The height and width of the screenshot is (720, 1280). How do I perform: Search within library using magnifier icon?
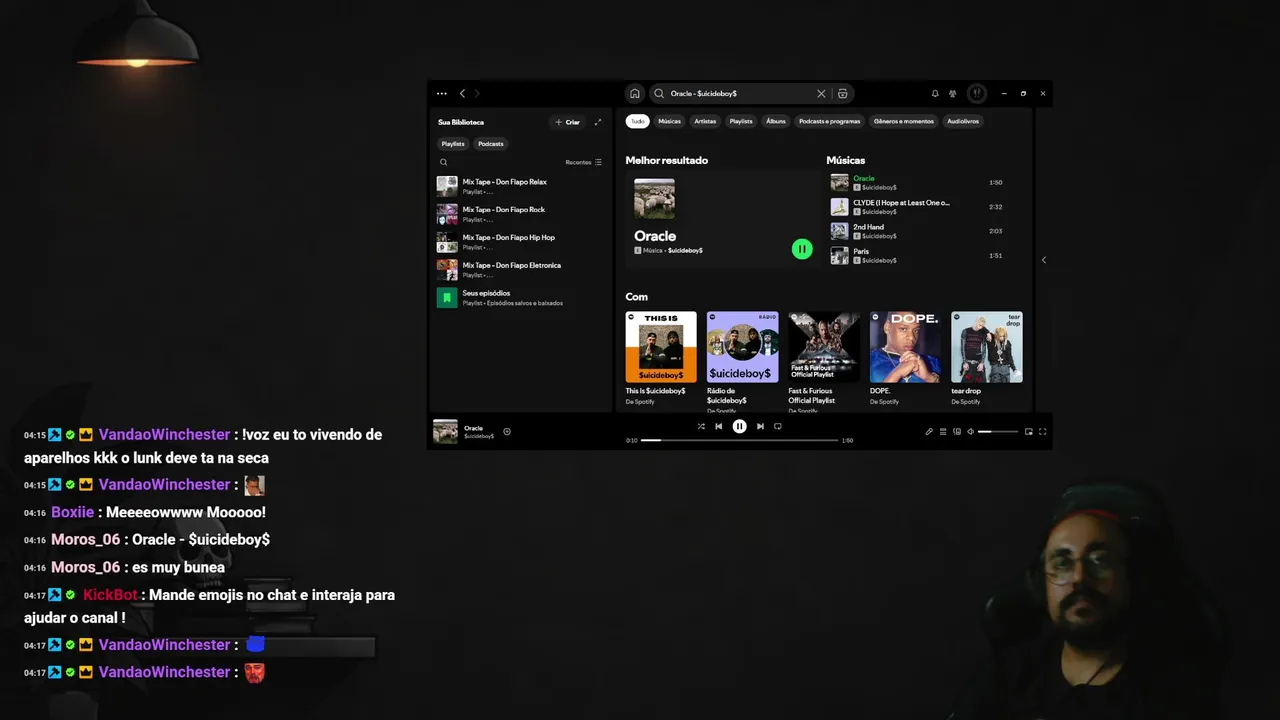pos(444,162)
